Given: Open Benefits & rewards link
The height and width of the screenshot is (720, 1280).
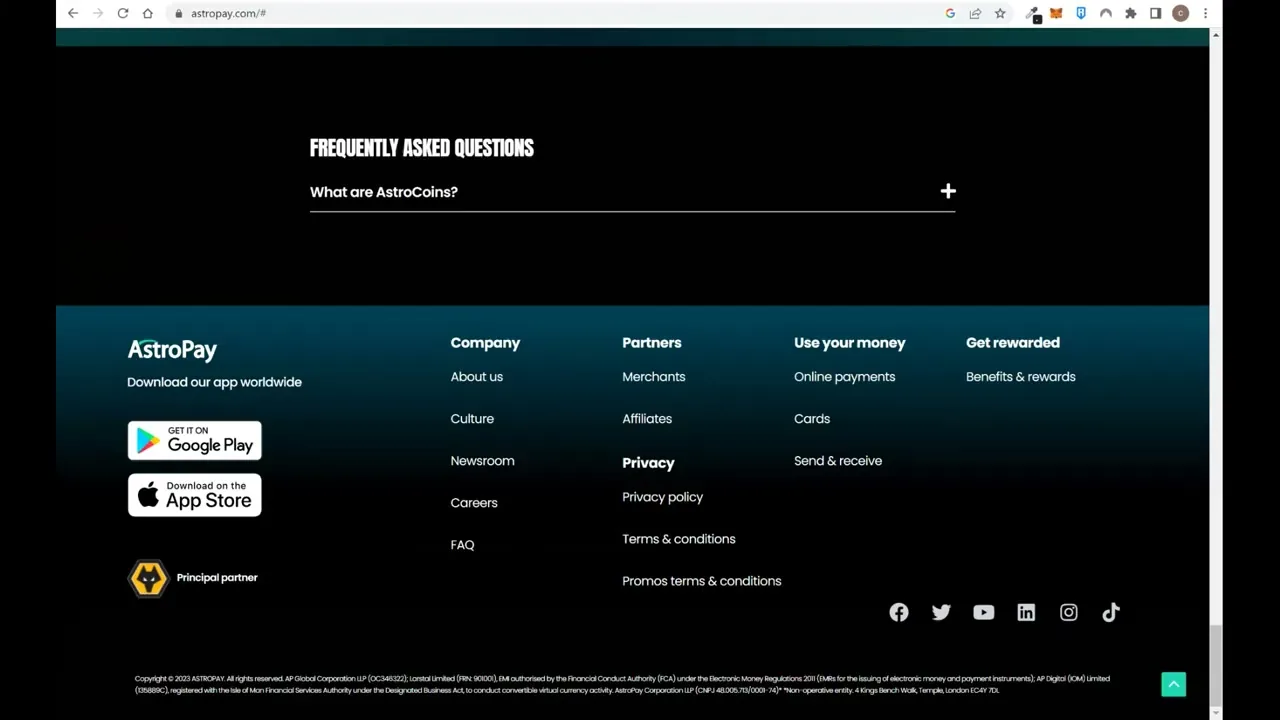Looking at the screenshot, I should [x=1020, y=377].
